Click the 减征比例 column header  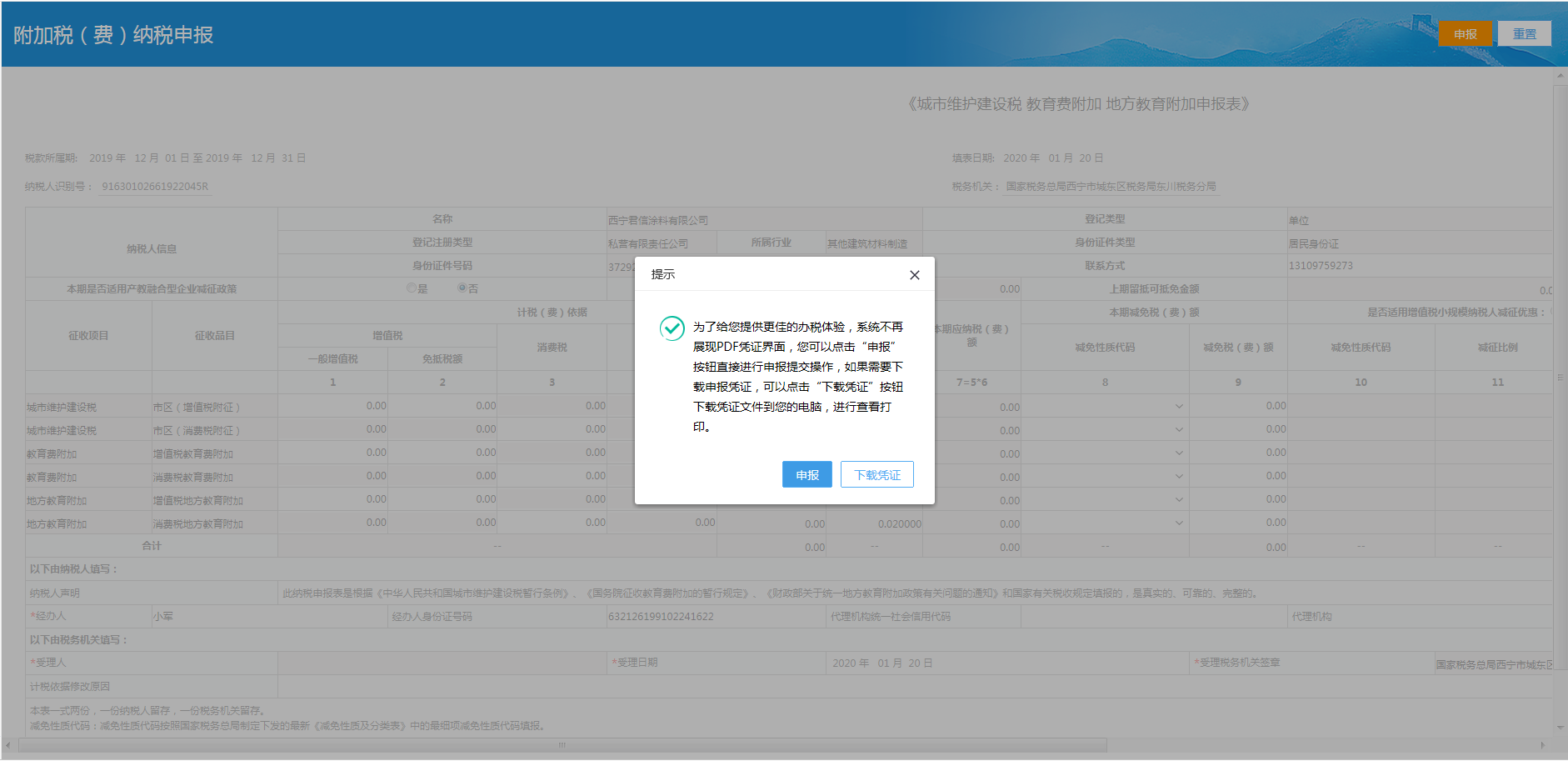coord(1498,347)
